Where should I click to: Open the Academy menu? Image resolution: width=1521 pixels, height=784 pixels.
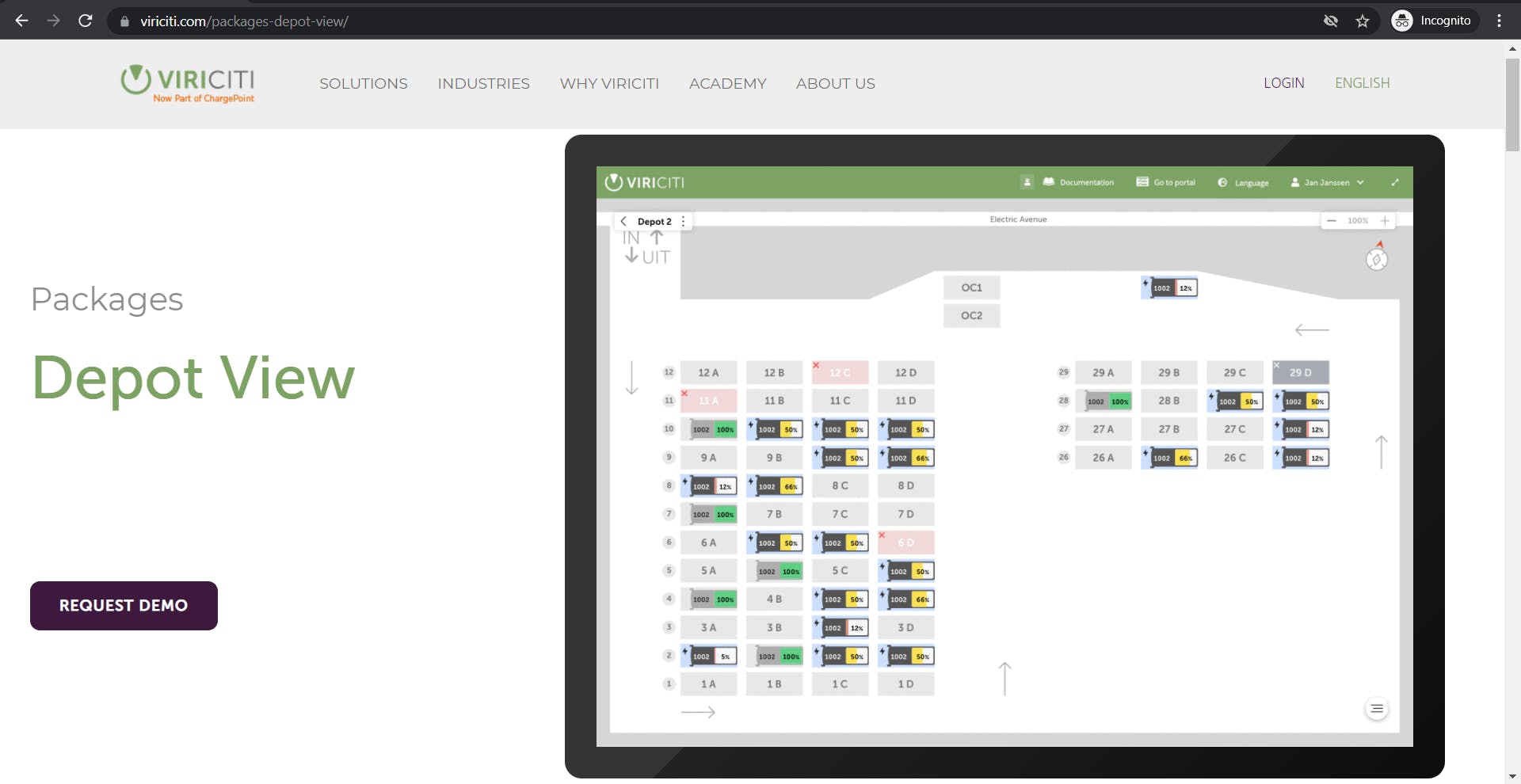[727, 83]
